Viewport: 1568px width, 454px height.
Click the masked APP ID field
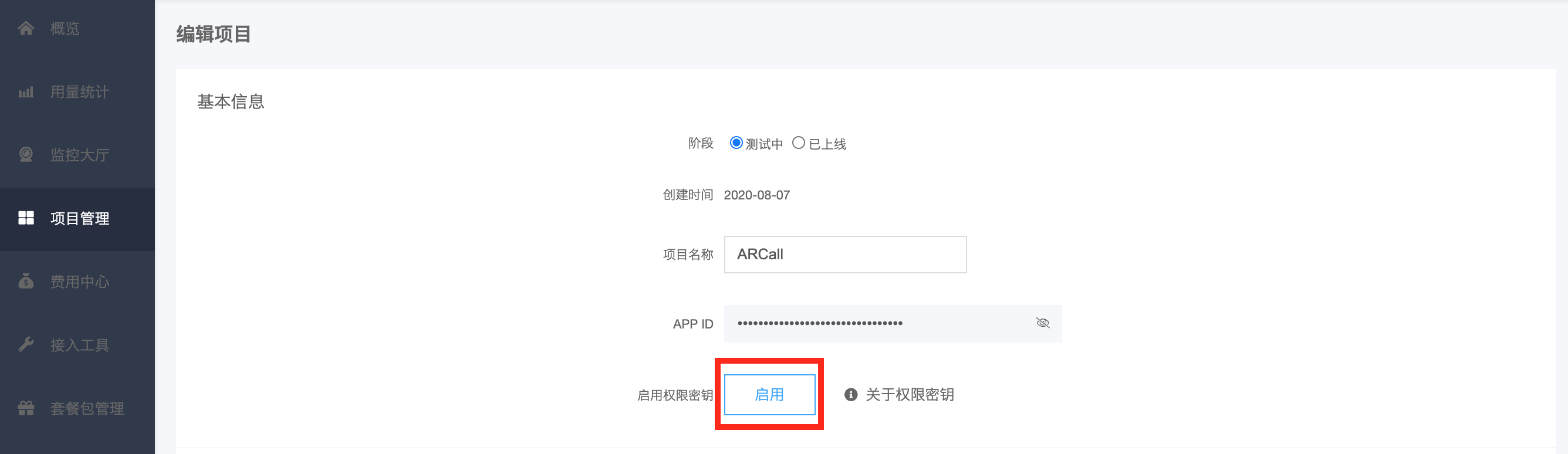click(893, 324)
